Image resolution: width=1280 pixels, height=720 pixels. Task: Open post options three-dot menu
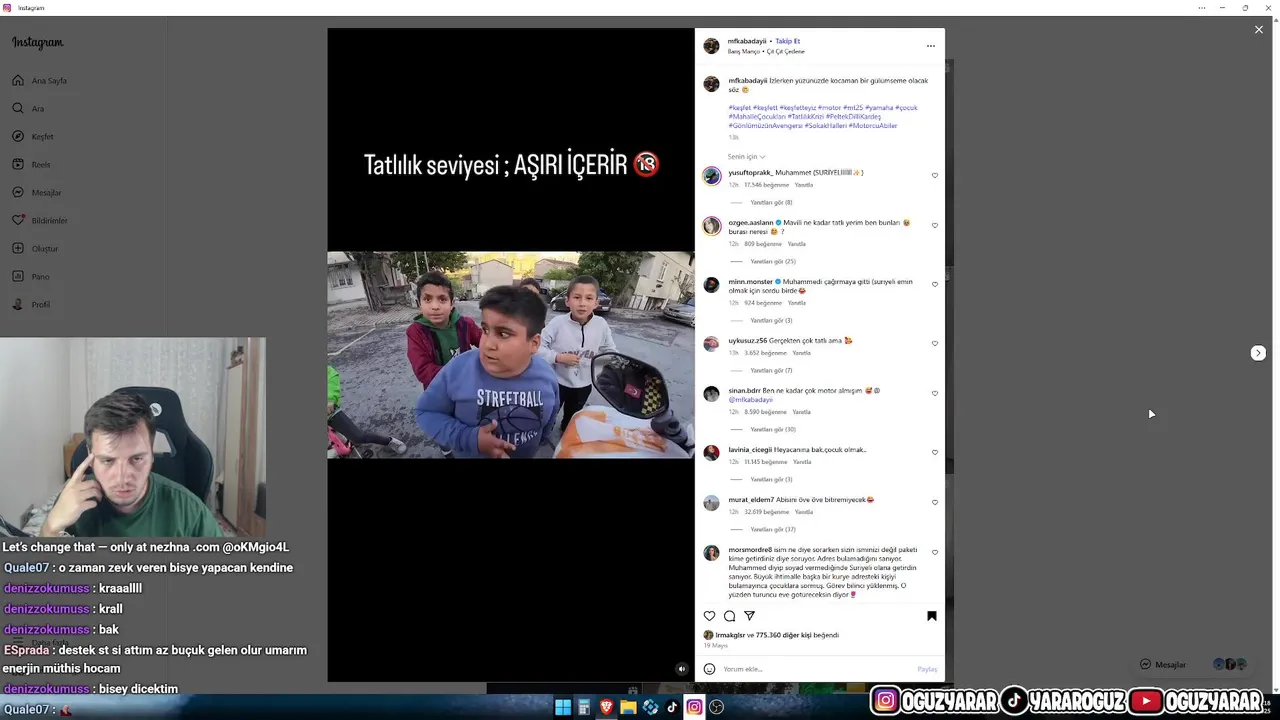coord(930,46)
